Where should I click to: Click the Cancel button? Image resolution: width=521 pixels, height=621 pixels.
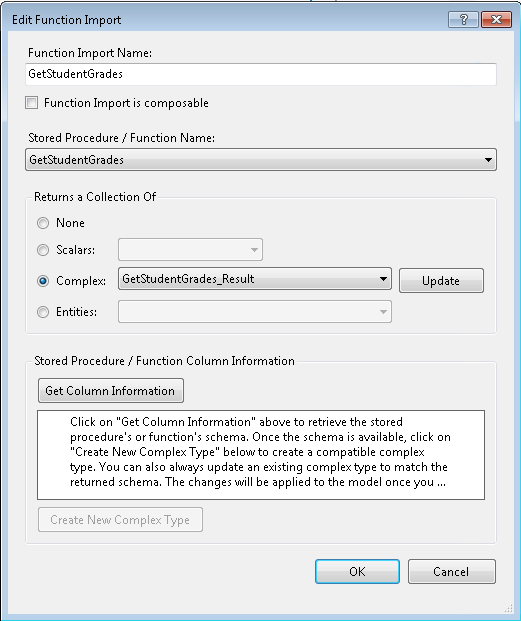tap(452, 571)
